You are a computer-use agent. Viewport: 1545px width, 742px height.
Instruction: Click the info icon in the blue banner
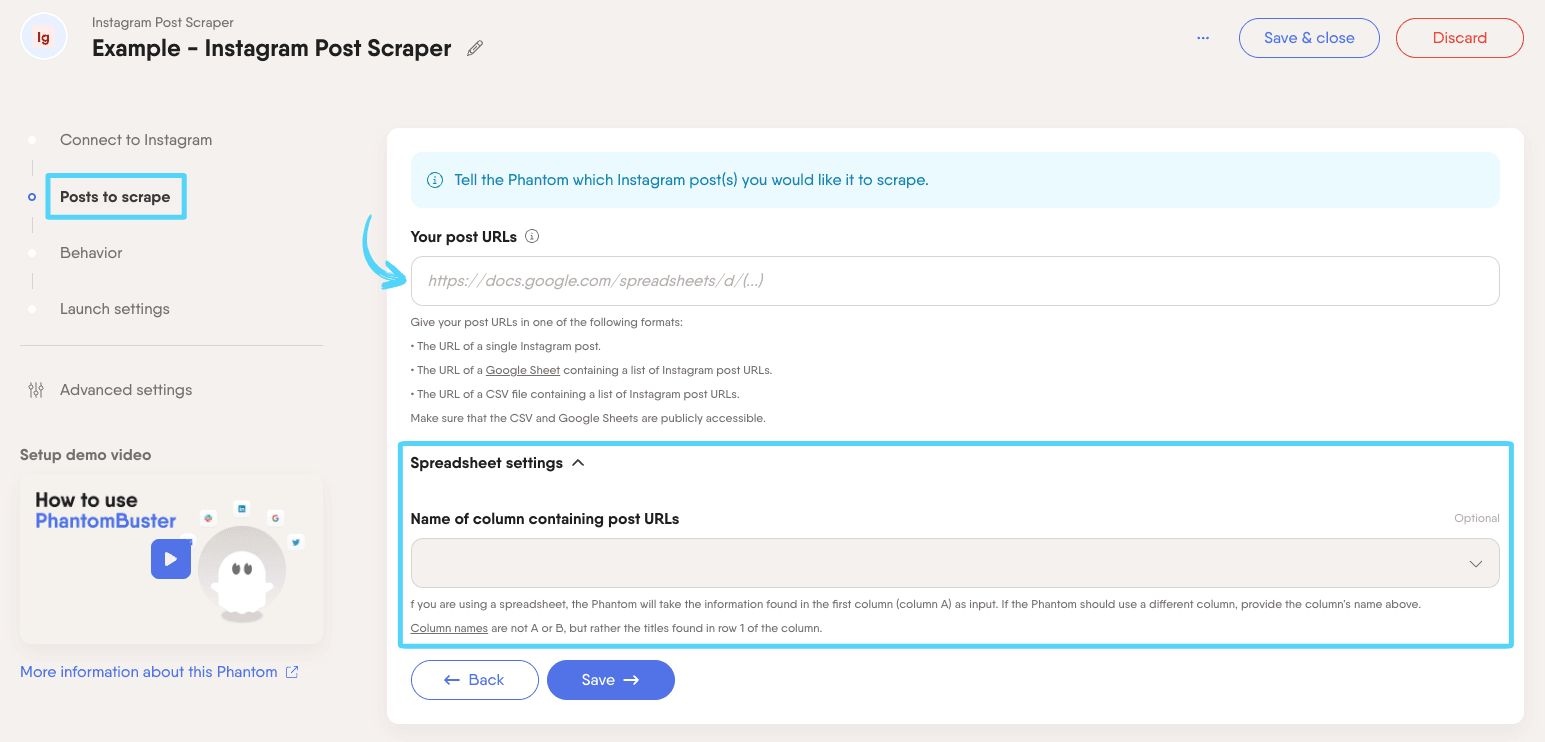435,181
